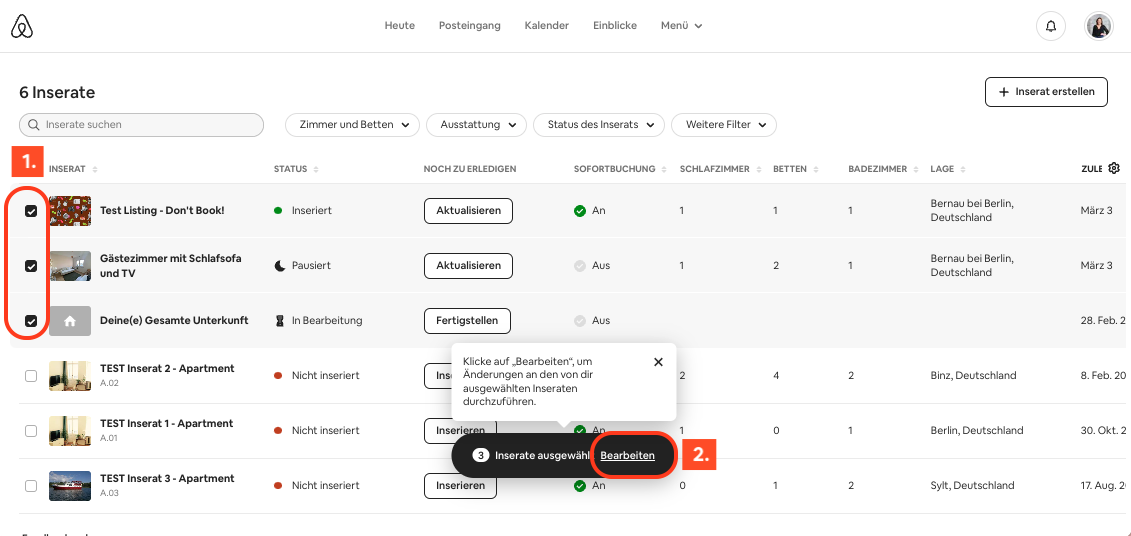This screenshot has width=1131, height=536.
Task: Click the Airbnb logo
Action: [x=22, y=26]
